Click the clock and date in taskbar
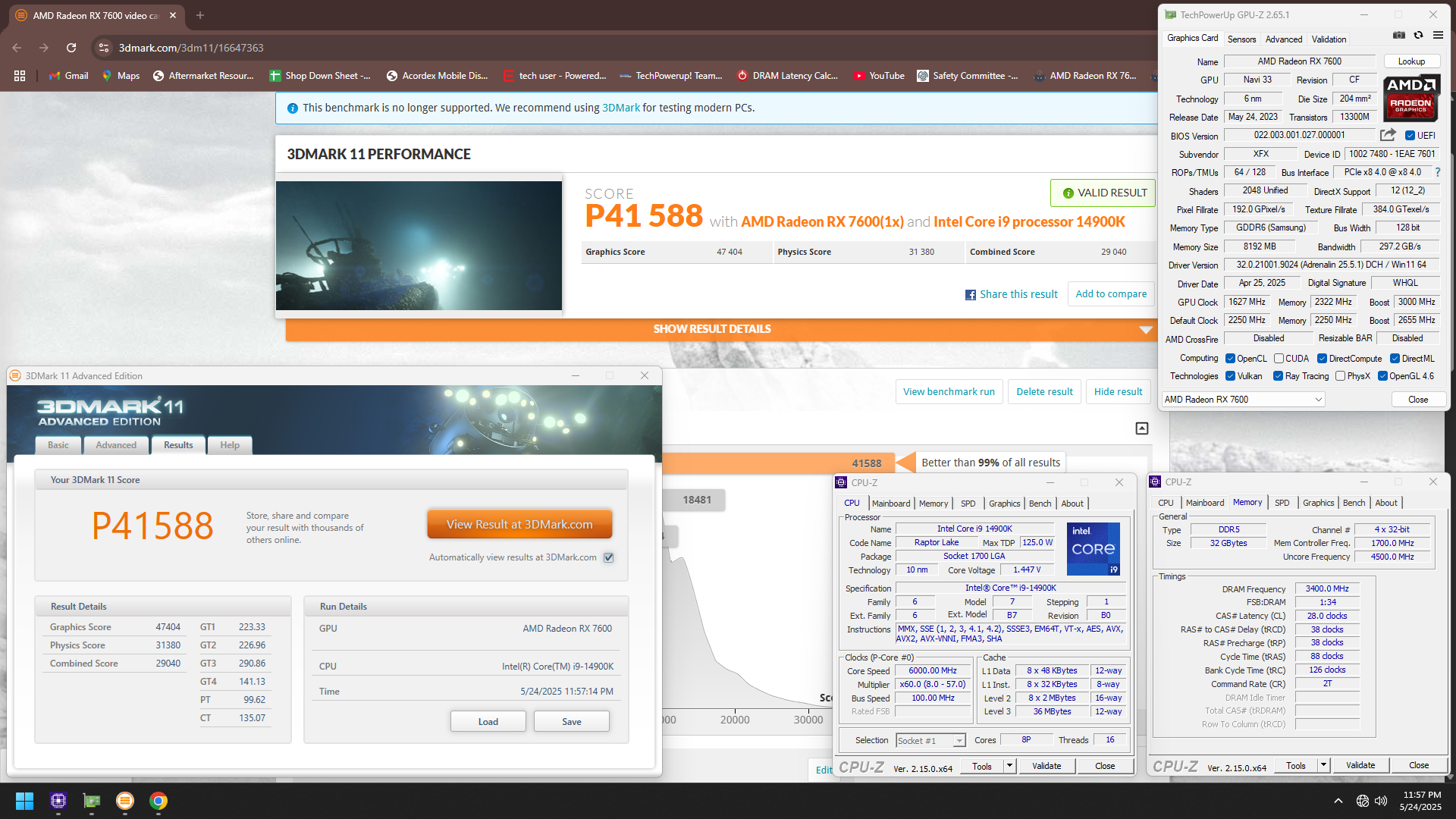The width and height of the screenshot is (1456, 819). coord(1420,801)
